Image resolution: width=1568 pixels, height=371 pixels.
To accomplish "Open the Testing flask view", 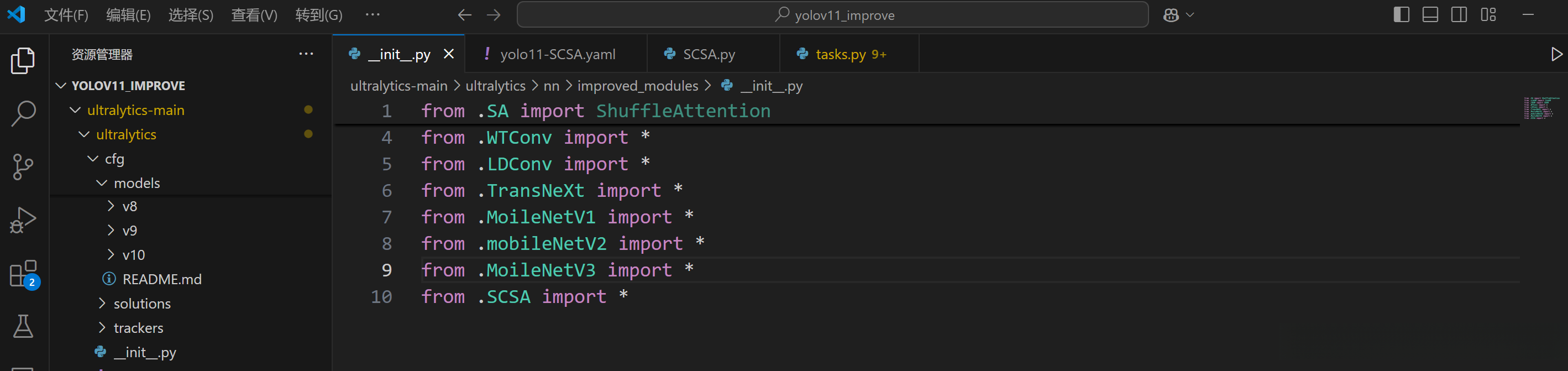I will click(x=23, y=327).
